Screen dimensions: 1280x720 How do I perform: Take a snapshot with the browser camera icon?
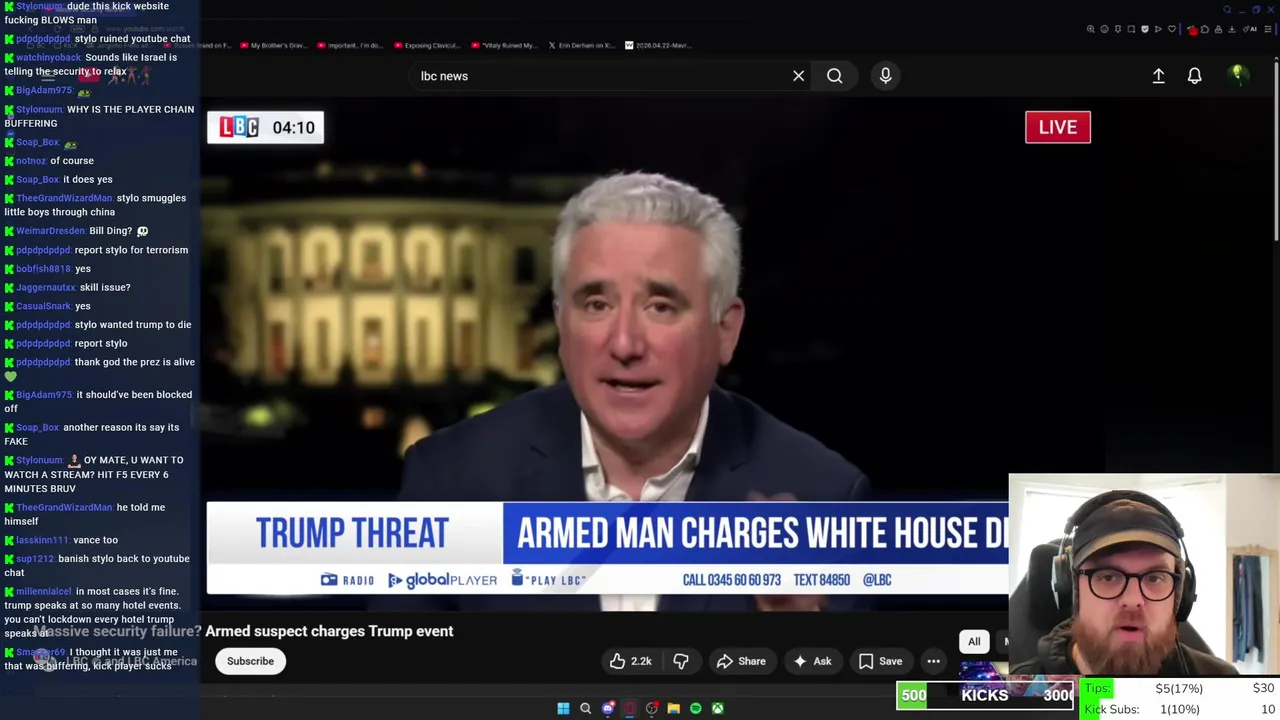(x=1131, y=29)
